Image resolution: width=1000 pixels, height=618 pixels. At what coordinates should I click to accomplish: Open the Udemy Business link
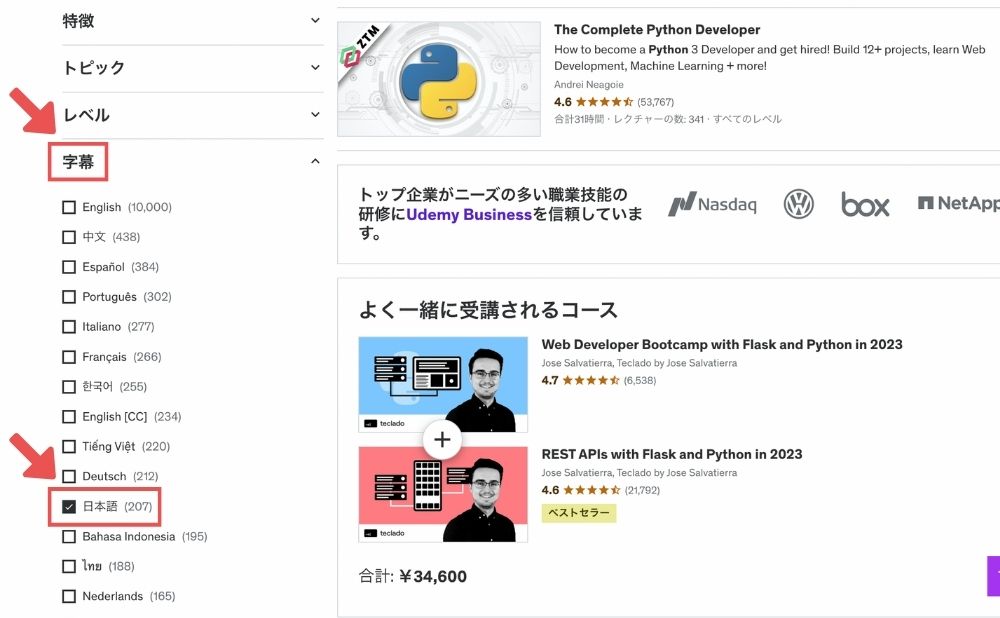[x=469, y=214]
